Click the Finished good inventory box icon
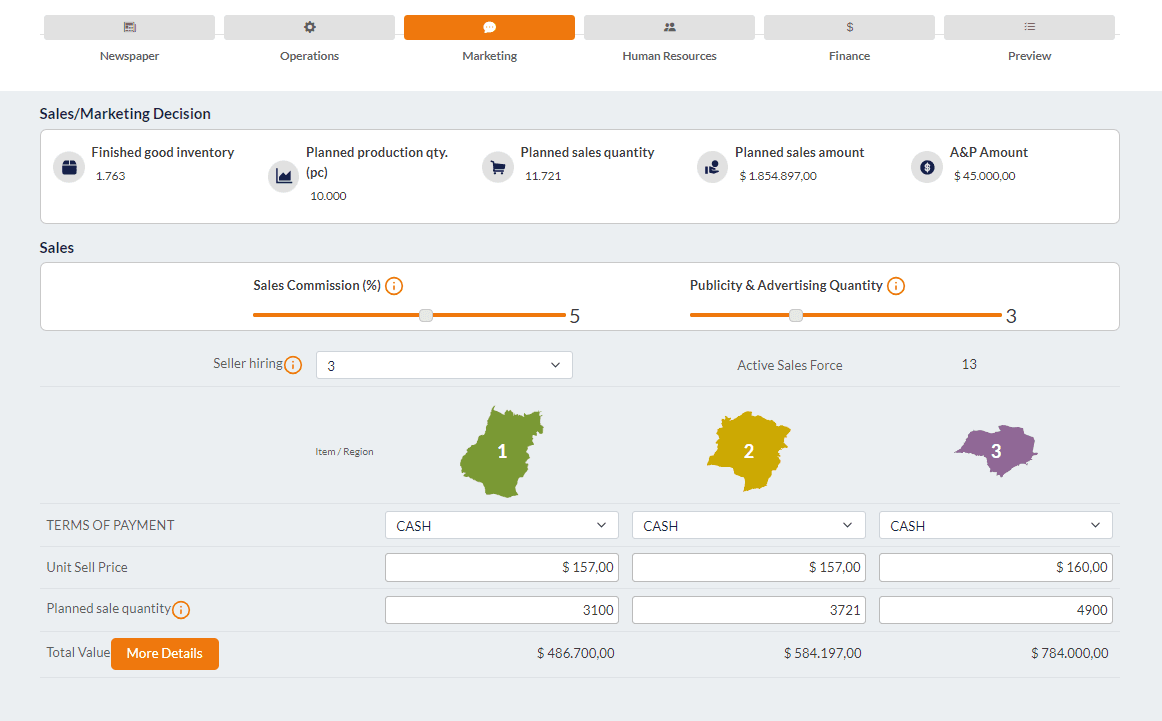1162x721 pixels. pos(69,167)
